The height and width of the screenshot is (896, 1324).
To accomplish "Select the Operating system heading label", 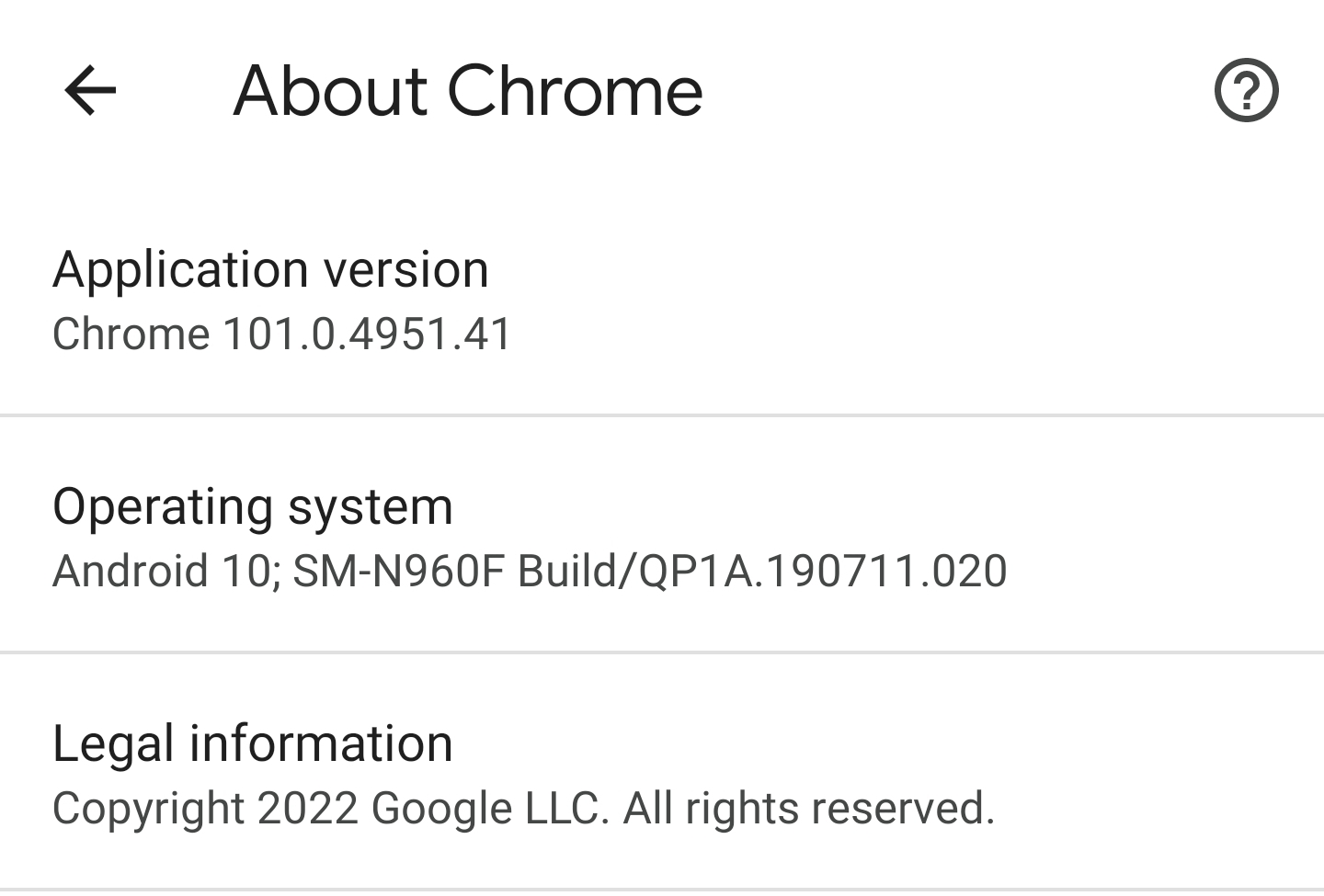I will 254,505.
